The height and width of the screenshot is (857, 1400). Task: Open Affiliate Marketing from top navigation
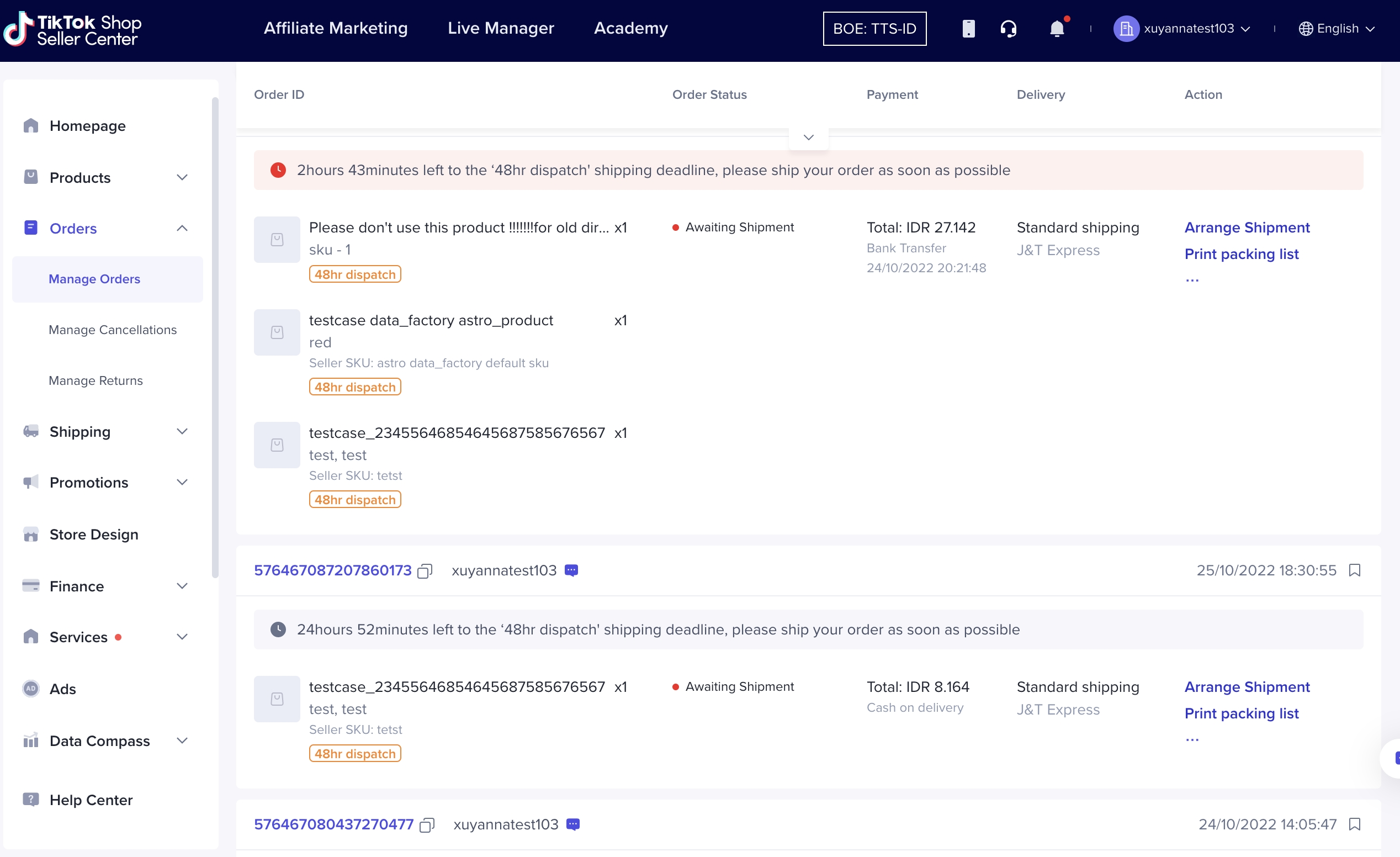pyautogui.click(x=335, y=28)
